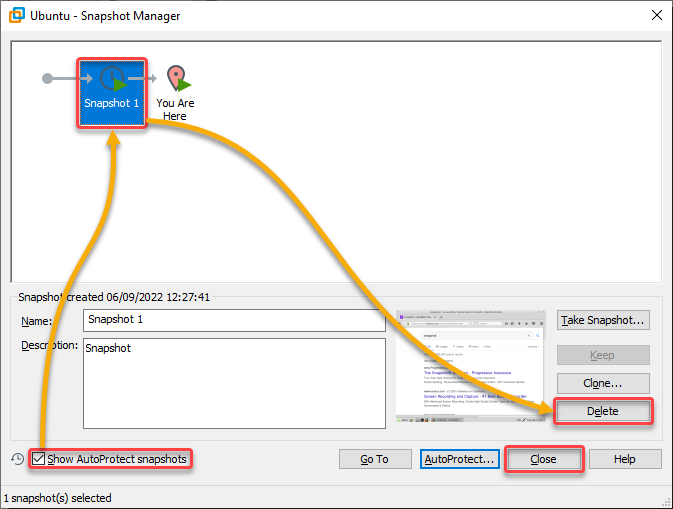673x509 pixels.
Task: Open Help for Snapshot Manager
Action: [625, 459]
